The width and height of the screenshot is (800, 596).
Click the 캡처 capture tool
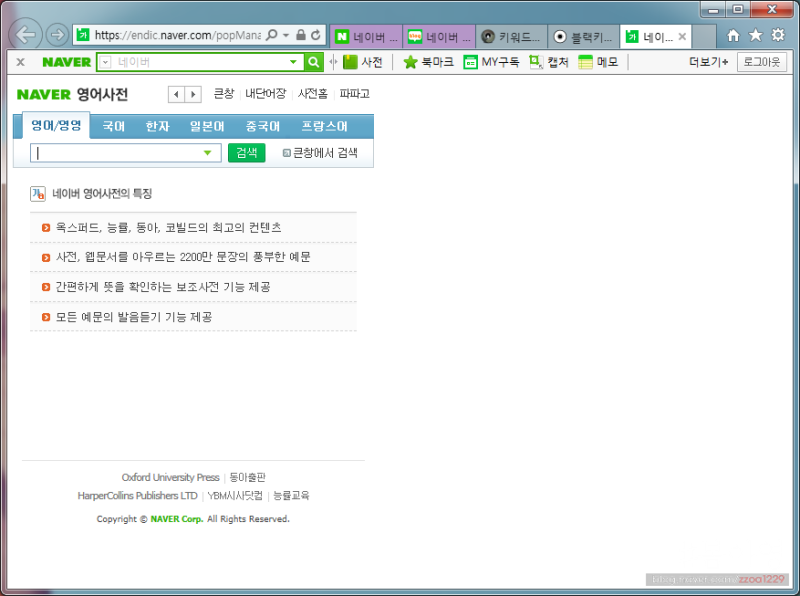[549, 62]
